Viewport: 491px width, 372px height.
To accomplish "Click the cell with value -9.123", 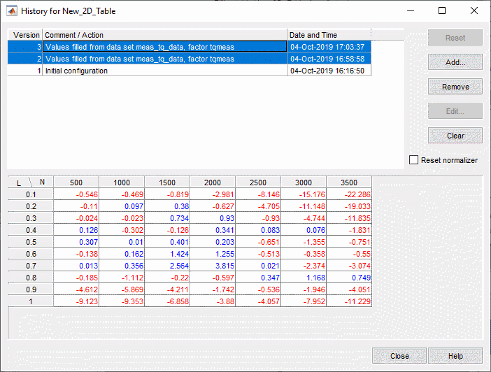I will point(76,301).
